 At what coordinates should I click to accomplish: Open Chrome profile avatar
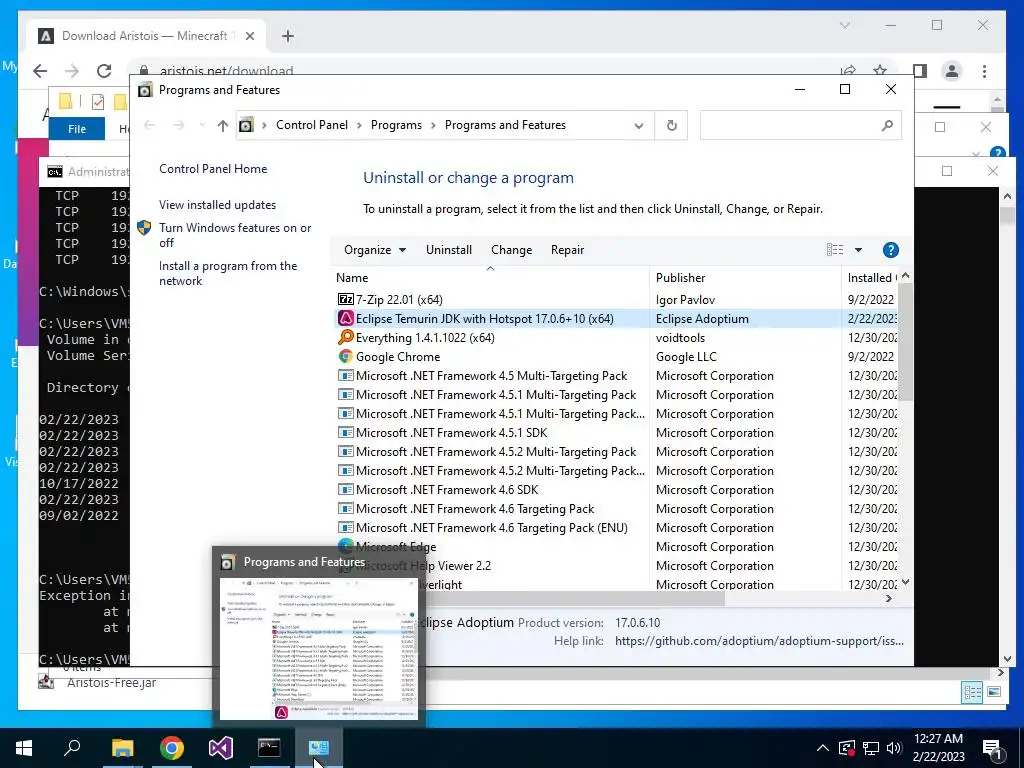click(952, 71)
